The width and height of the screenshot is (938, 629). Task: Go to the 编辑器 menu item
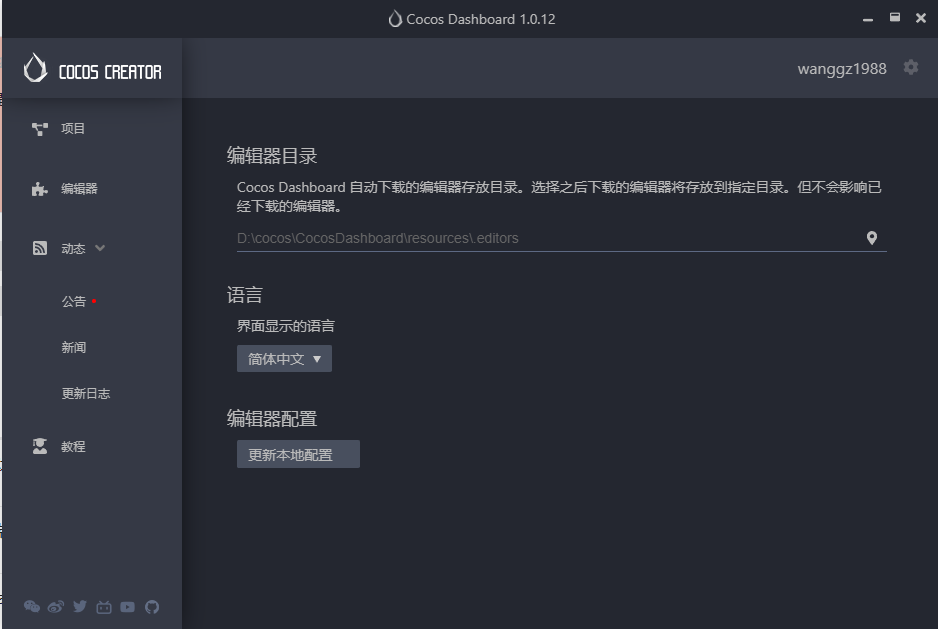[x=79, y=189]
